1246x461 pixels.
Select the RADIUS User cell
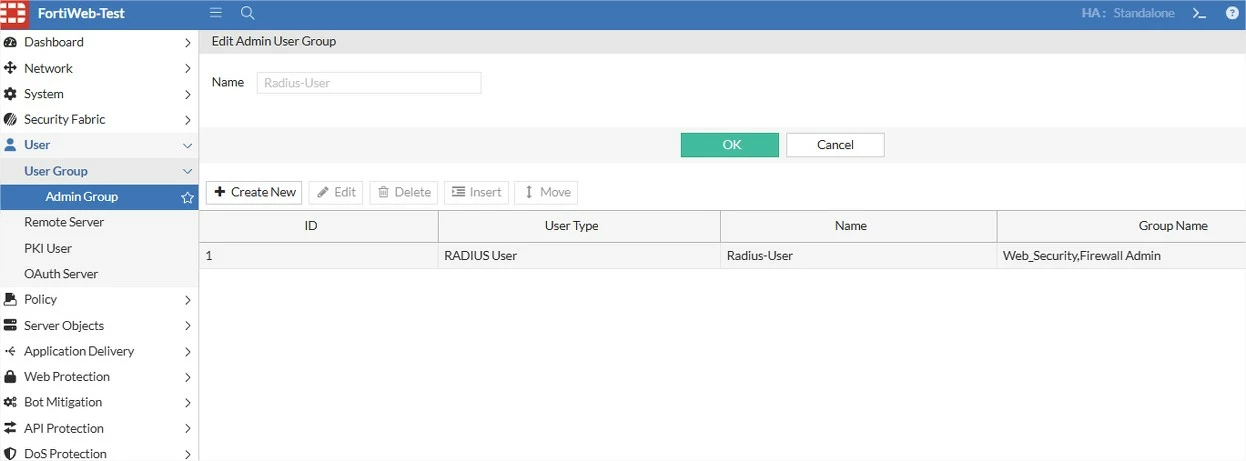(579, 256)
